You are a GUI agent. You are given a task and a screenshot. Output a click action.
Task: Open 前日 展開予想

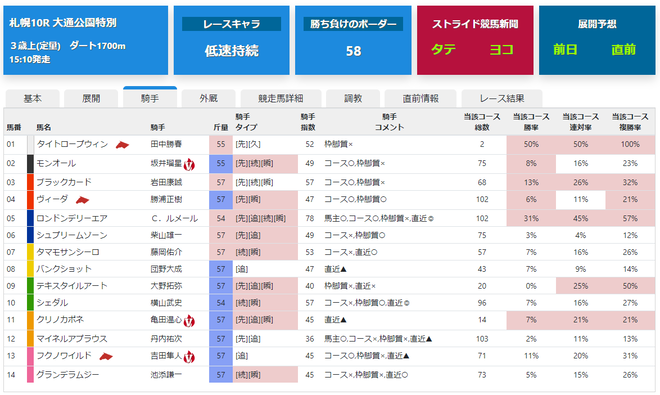click(565, 50)
